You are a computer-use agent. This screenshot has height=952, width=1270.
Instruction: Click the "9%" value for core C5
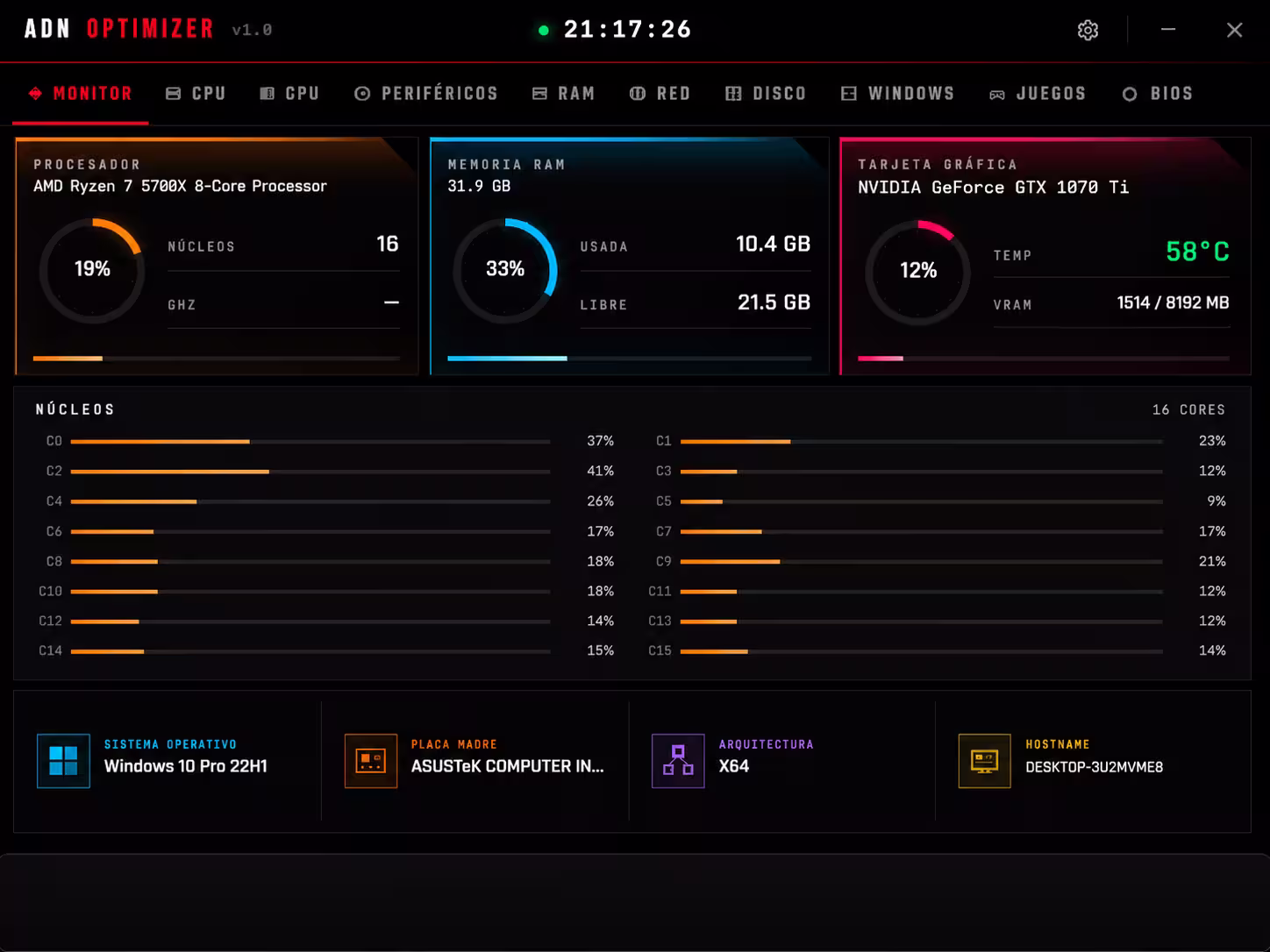(1216, 501)
